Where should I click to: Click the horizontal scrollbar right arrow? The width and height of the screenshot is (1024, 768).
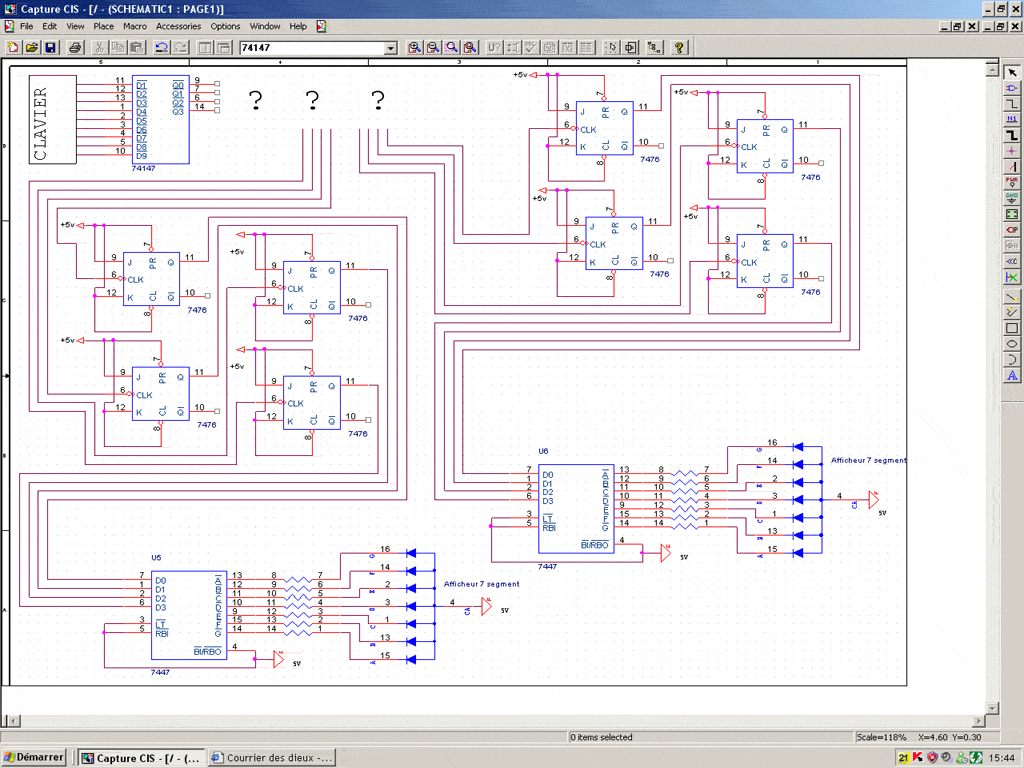979,719
